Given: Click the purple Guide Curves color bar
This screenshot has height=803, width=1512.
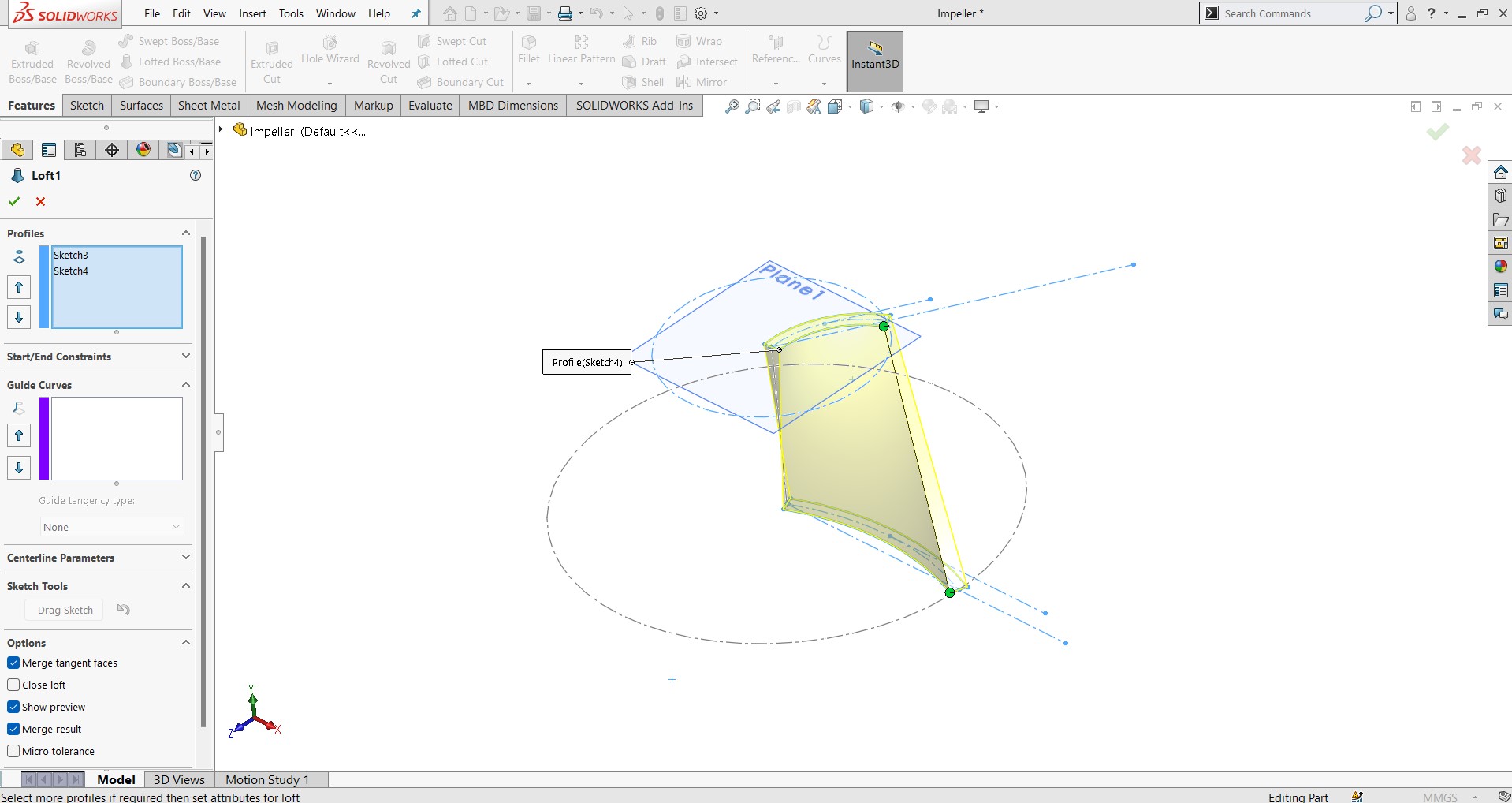Looking at the screenshot, I should click(44, 439).
